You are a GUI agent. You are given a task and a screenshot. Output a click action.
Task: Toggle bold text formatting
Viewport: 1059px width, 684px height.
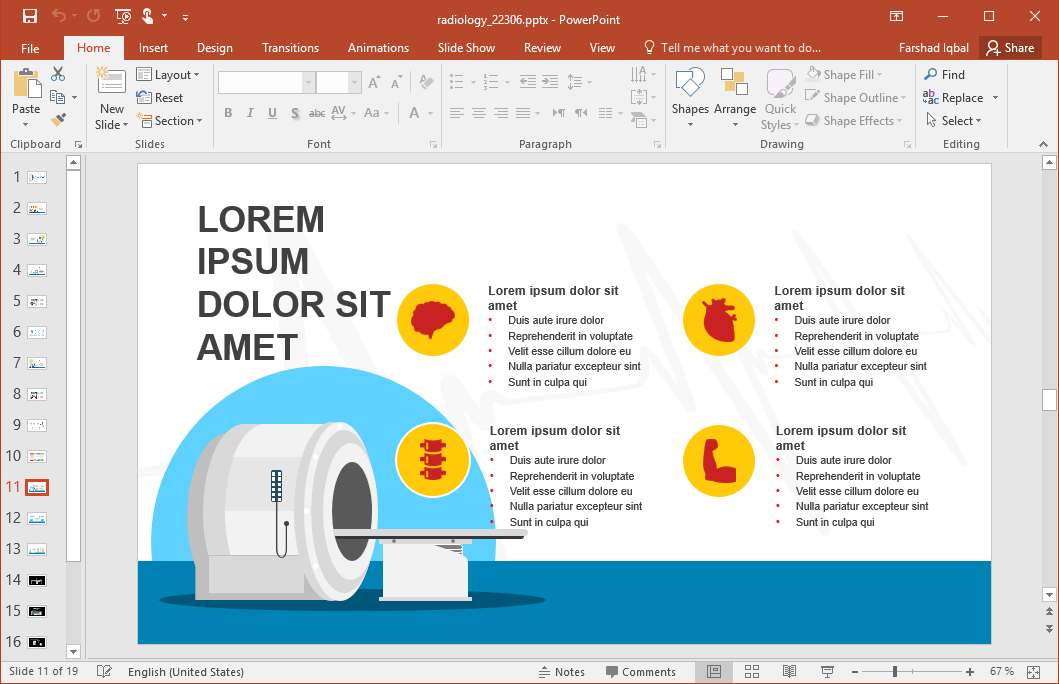pos(227,113)
